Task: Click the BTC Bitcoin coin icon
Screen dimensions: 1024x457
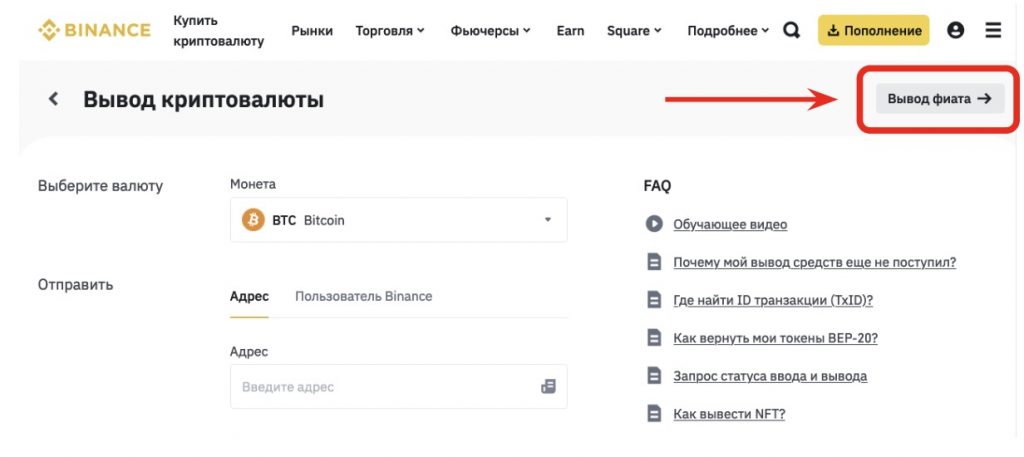Action: click(253, 220)
